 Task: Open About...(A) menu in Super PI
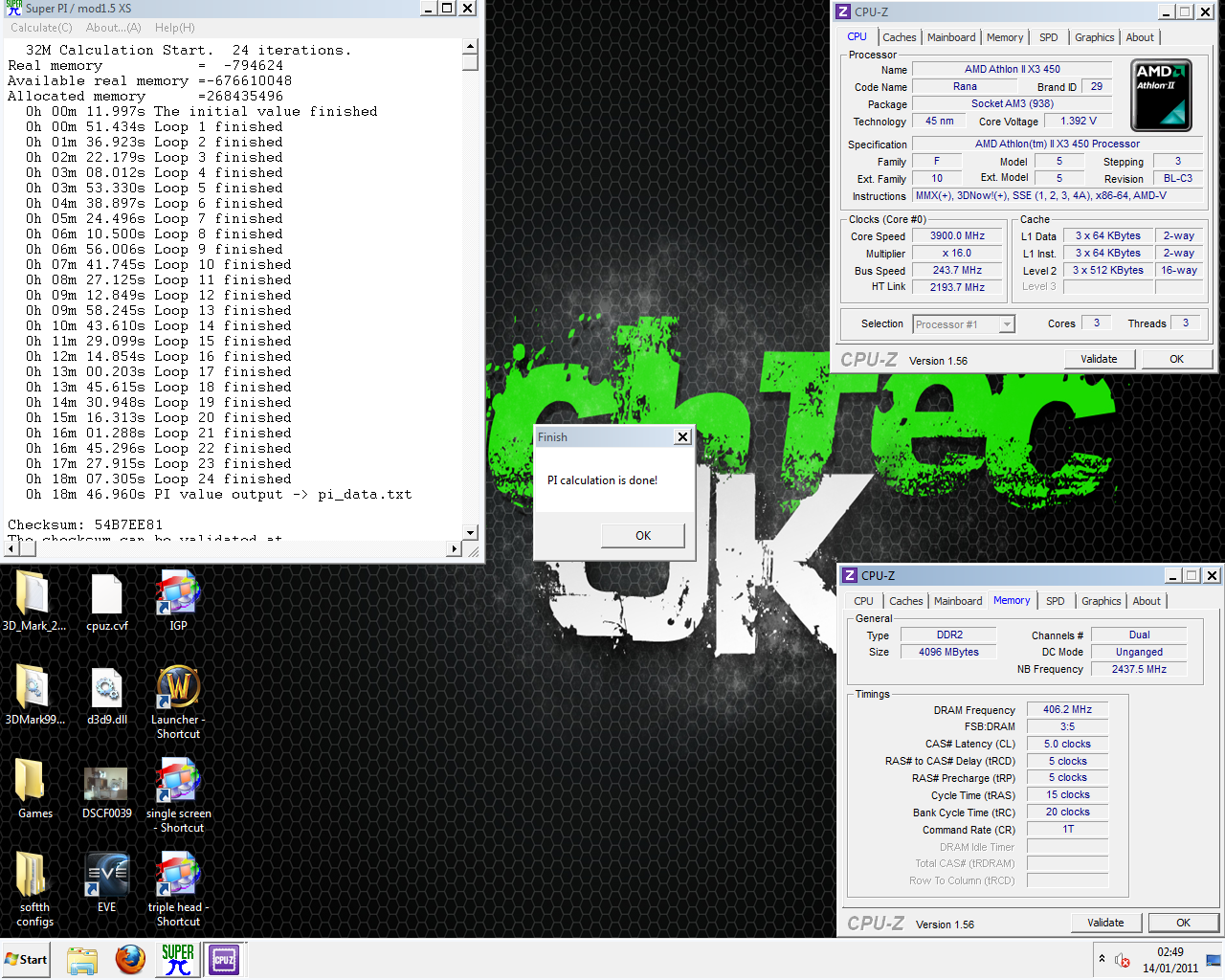113,28
